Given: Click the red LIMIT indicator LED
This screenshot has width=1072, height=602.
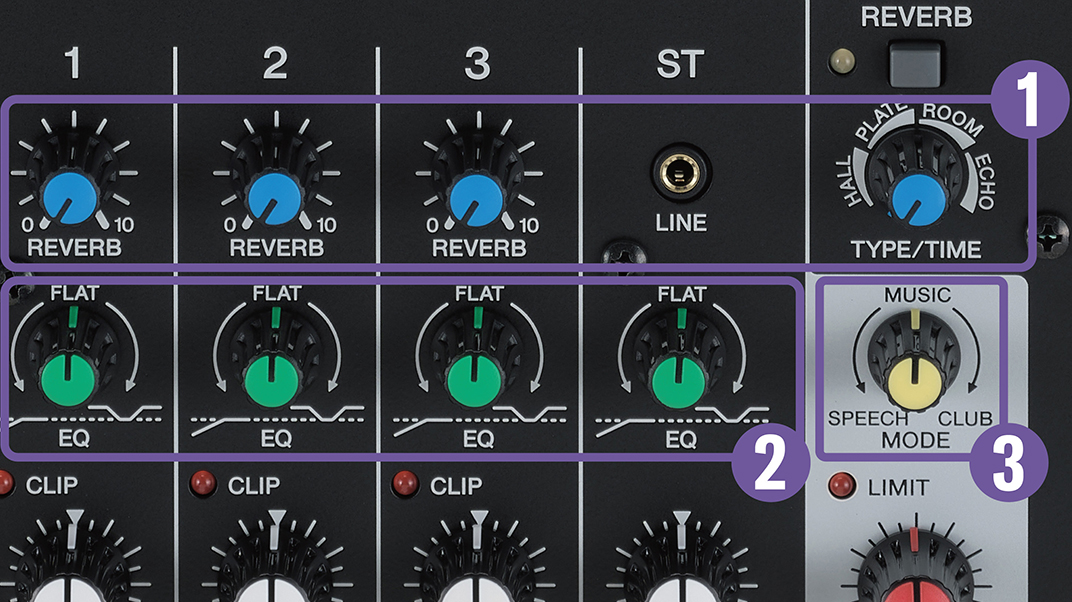Looking at the screenshot, I should tap(841, 485).
